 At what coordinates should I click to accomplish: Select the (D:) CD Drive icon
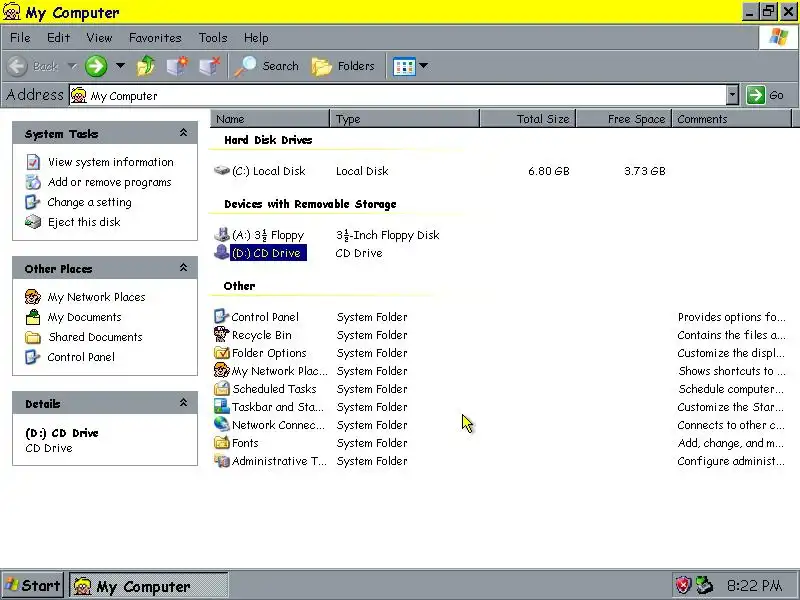click(x=221, y=252)
